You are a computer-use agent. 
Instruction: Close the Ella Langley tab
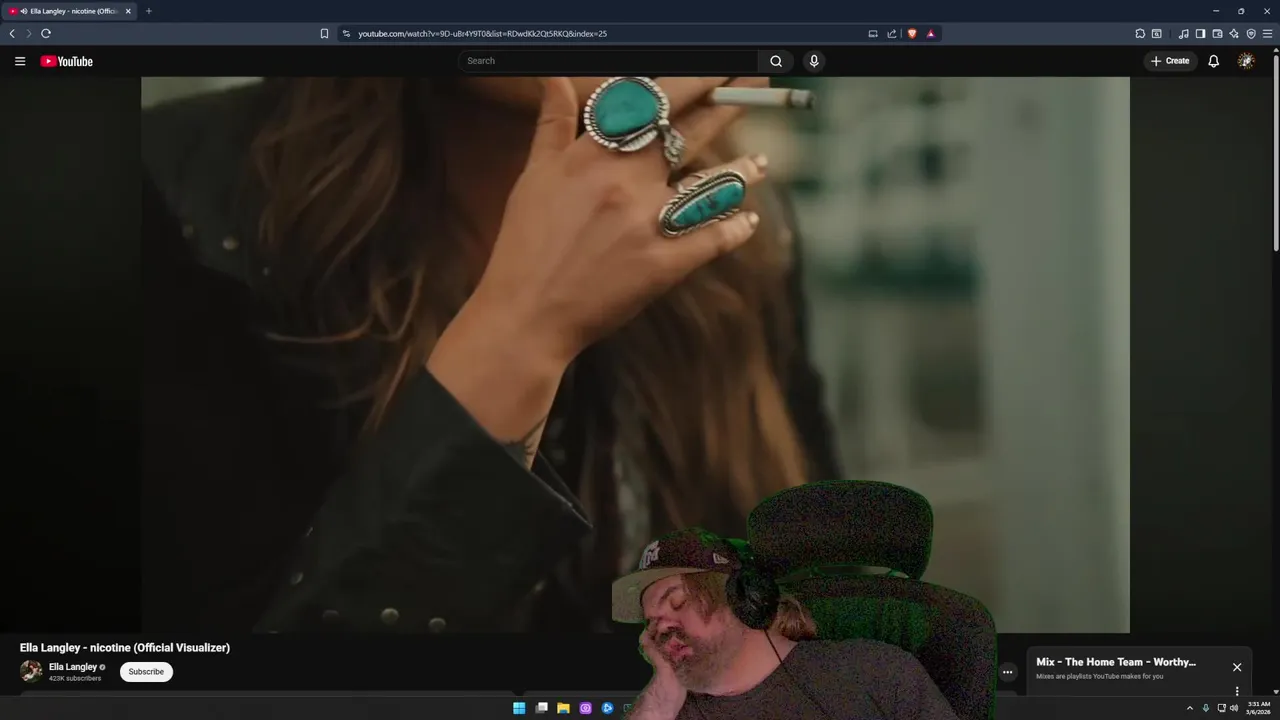(128, 11)
